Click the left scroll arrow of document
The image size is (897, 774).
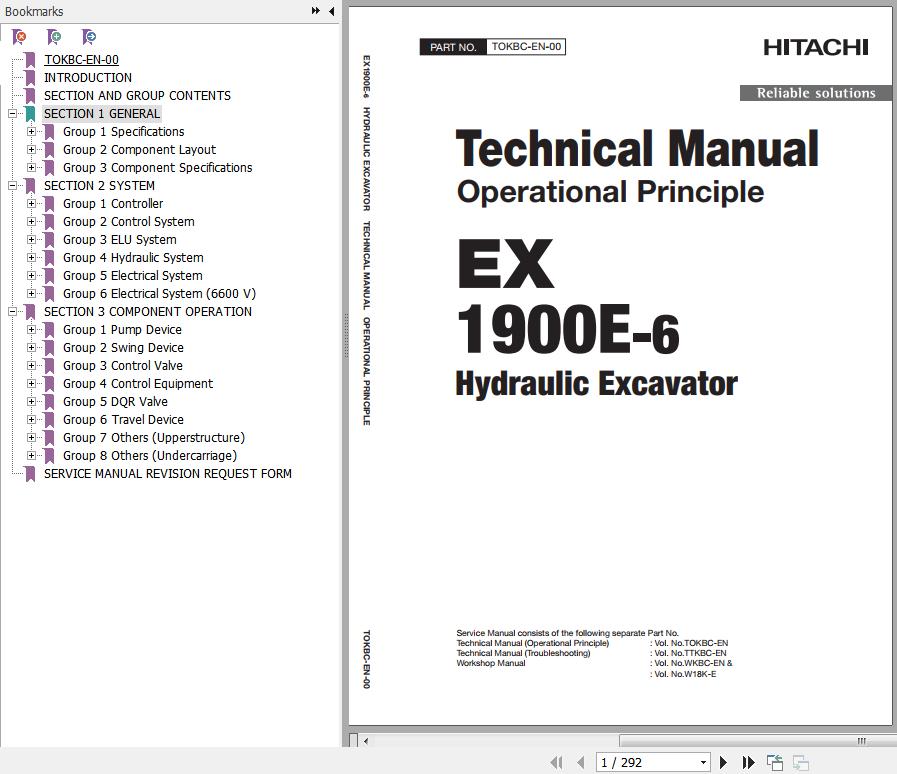[x=366, y=741]
